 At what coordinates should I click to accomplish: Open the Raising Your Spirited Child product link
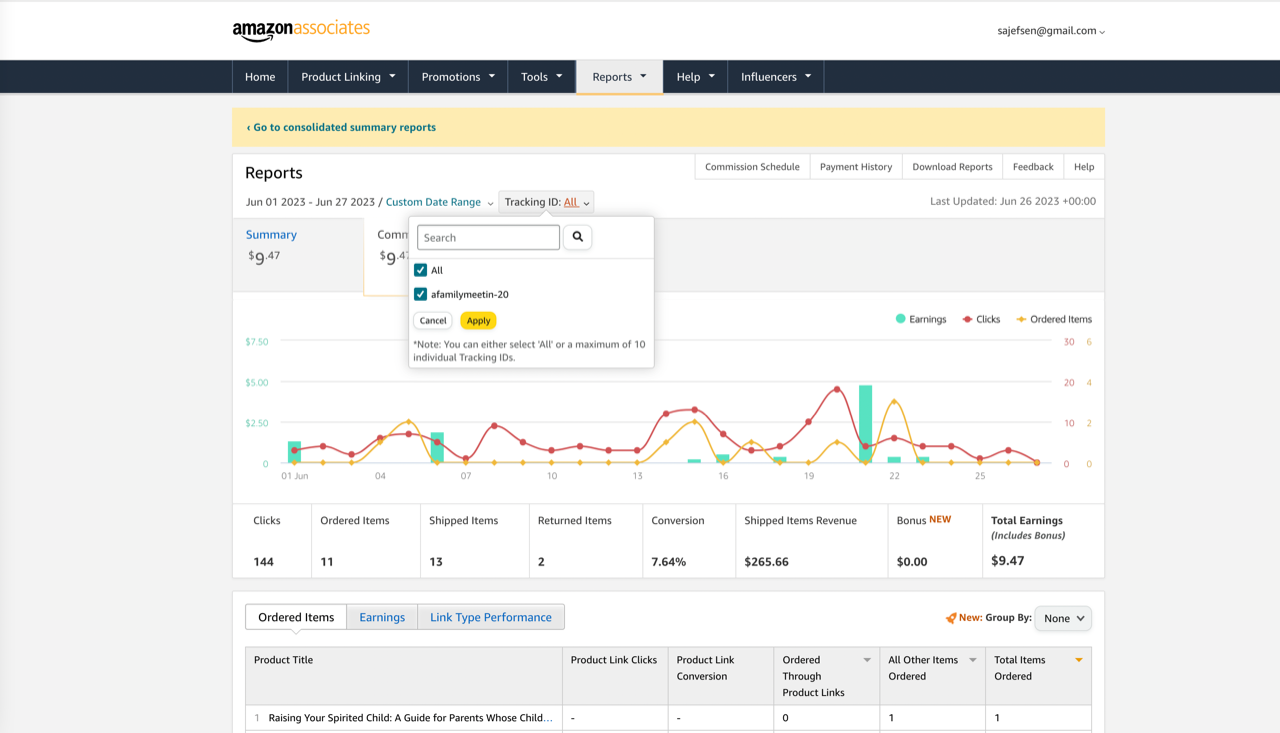click(411, 718)
